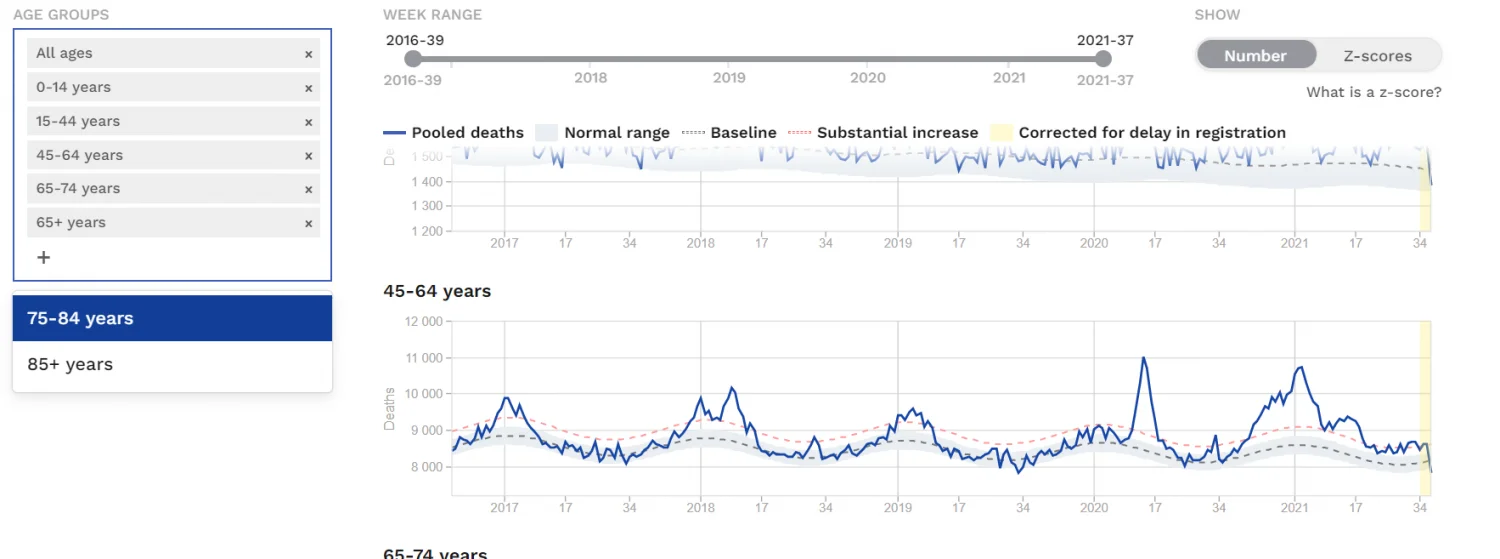Remove the 'All ages' tag
The height and width of the screenshot is (559, 1500).
coord(308,54)
